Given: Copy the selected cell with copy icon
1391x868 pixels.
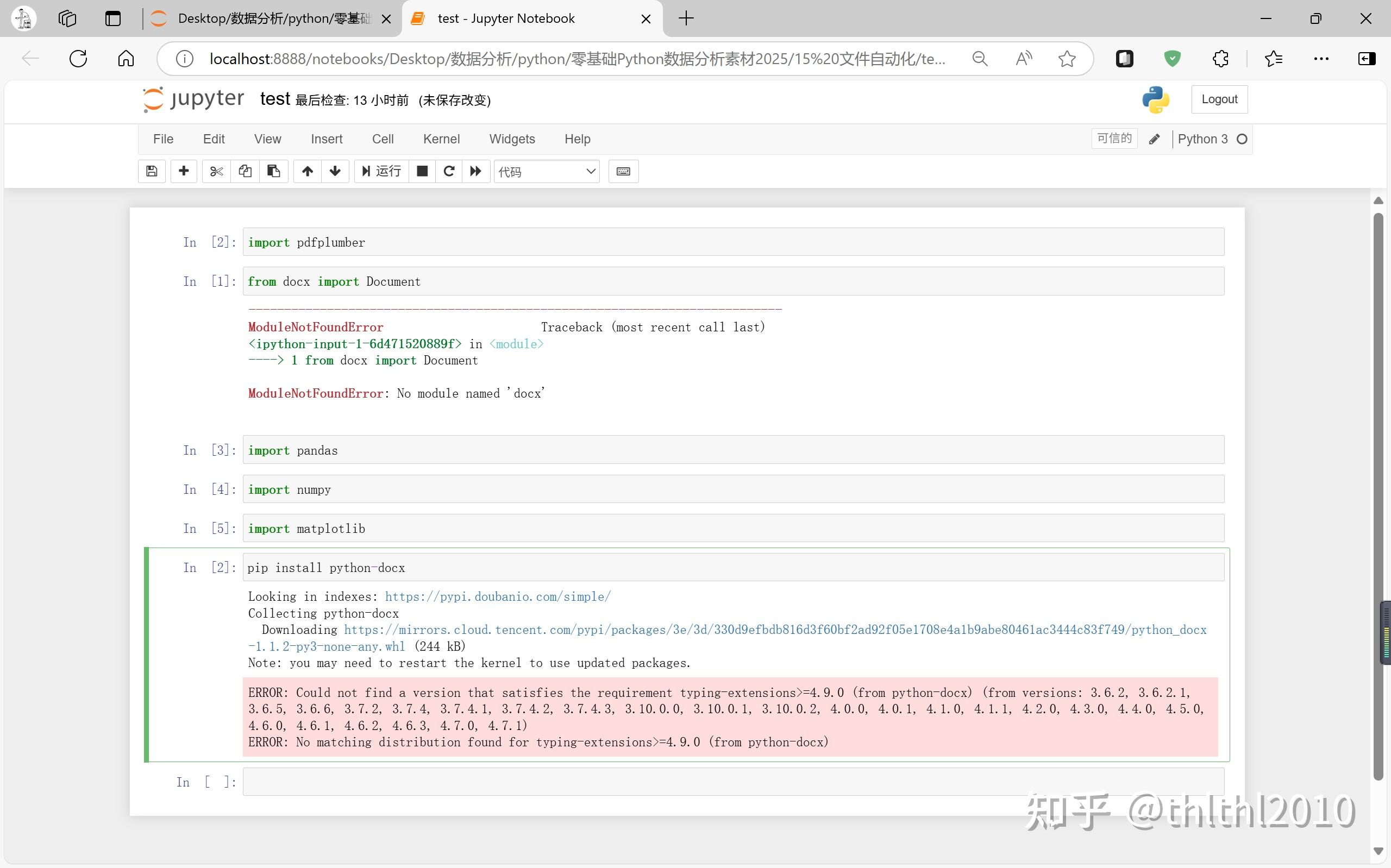Looking at the screenshot, I should point(245,171).
